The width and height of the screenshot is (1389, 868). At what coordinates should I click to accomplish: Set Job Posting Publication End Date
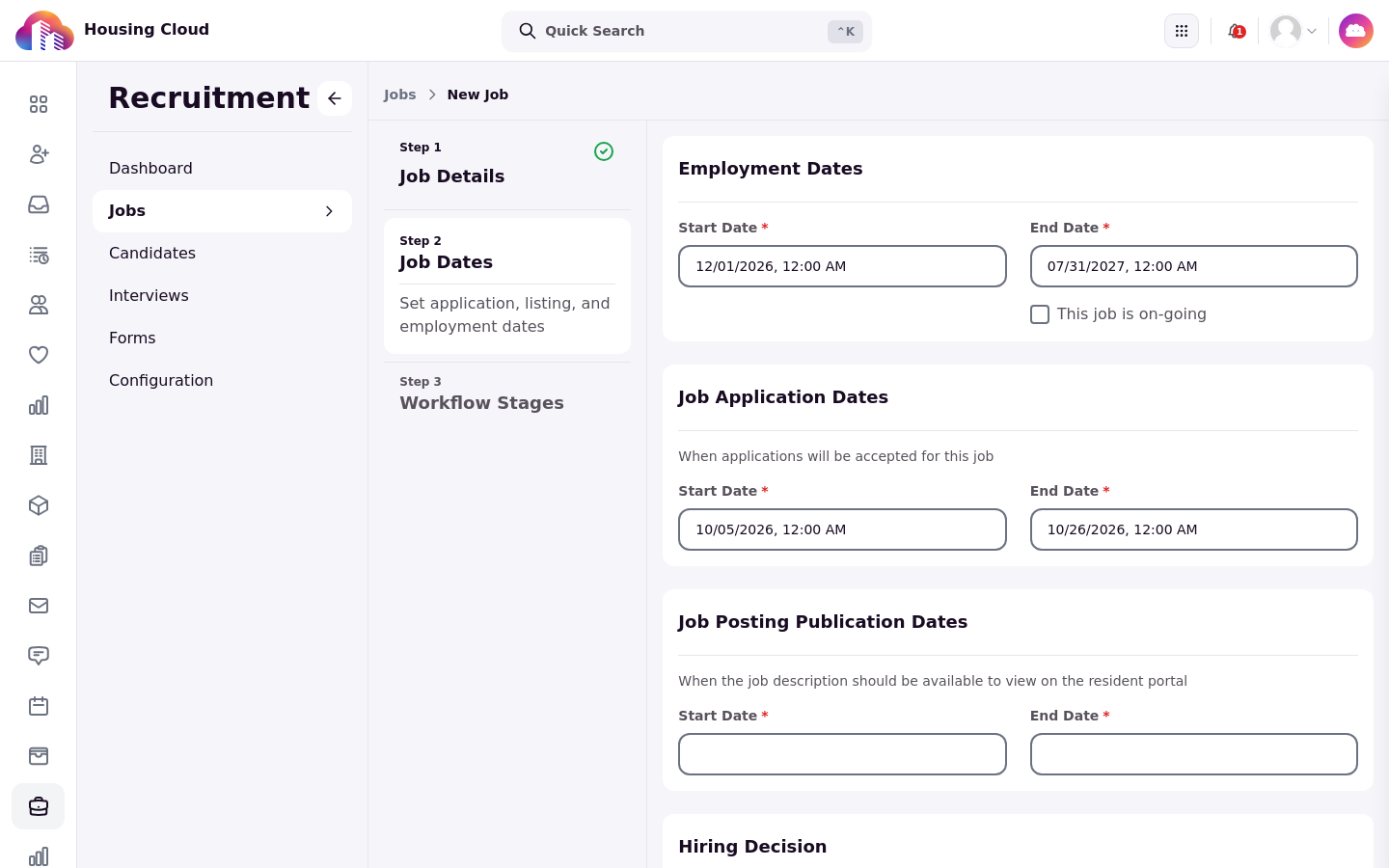click(1194, 754)
